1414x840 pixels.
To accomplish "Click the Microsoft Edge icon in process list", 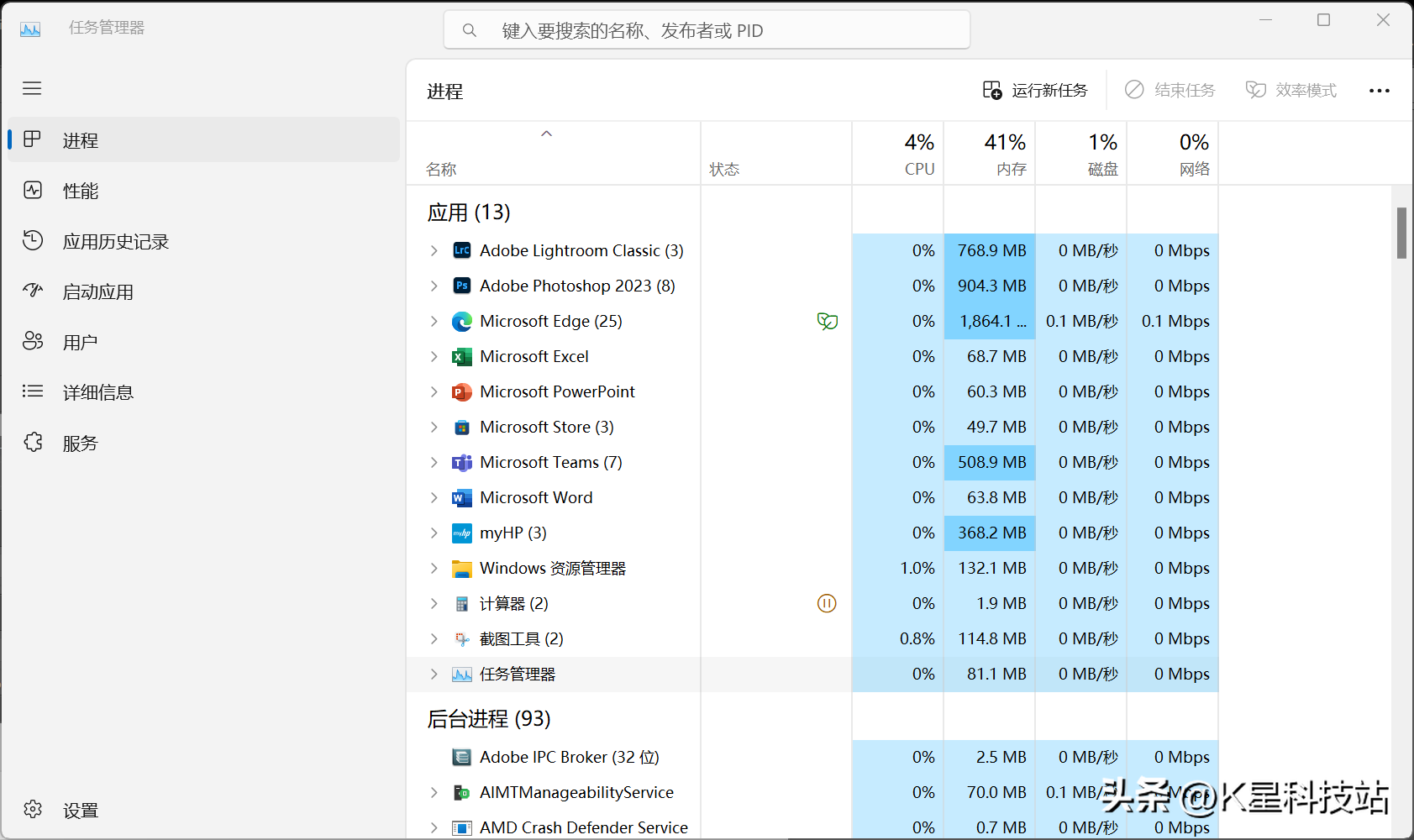I will coord(461,322).
